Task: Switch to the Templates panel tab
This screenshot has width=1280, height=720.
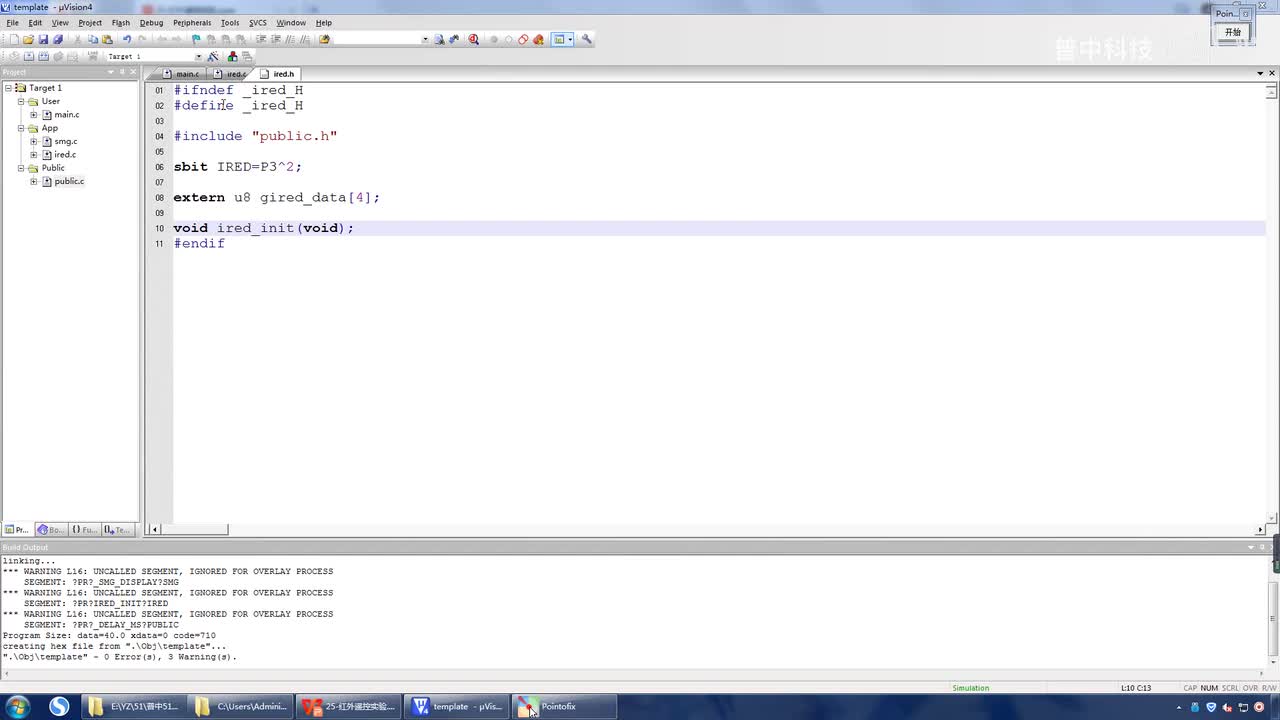Action: pyautogui.click(x=117, y=530)
